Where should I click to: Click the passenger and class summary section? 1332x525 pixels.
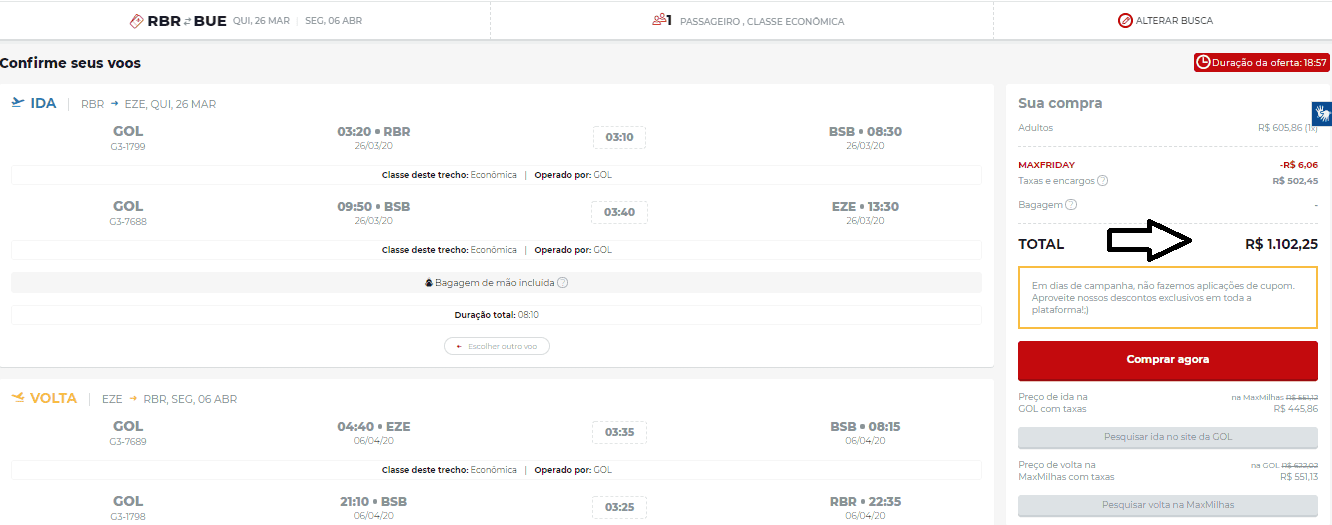click(x=748, y=21)
